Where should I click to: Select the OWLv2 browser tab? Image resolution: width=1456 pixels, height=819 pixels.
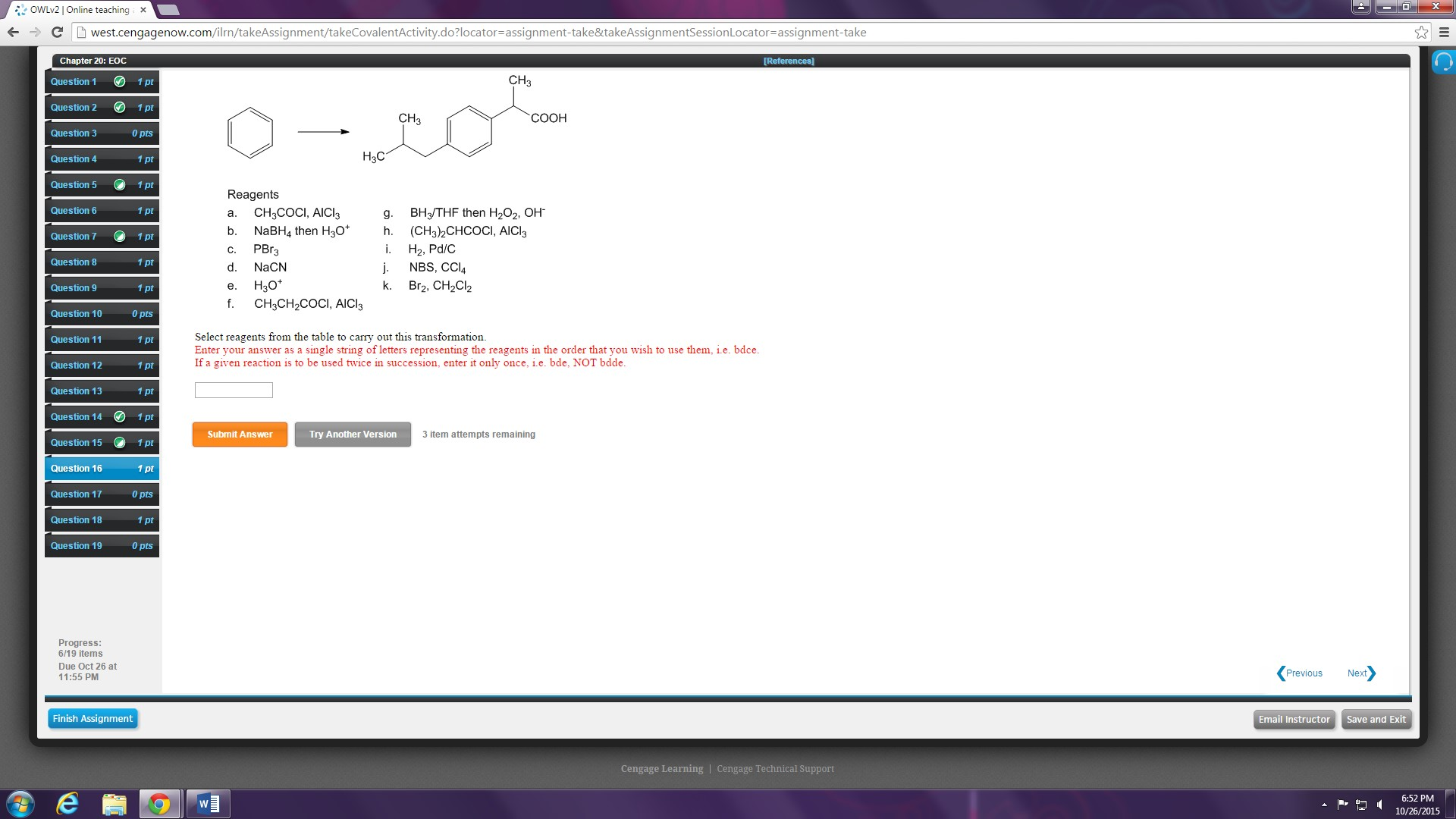[76, 10]
